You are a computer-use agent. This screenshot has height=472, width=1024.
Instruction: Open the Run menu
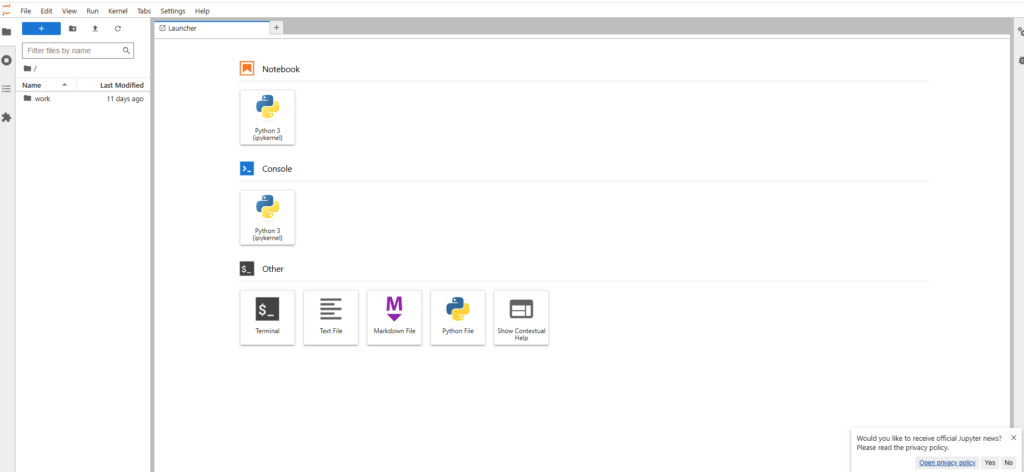pyautogui.click(x=93, y=11)
